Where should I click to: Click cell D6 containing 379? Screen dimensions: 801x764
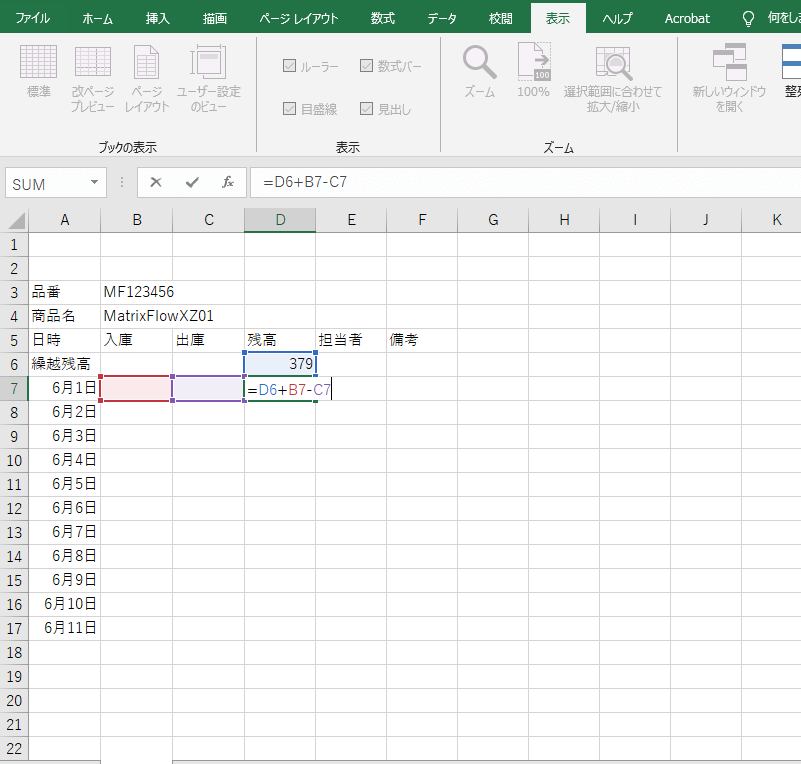pyautogui.click(x=280, y=364)
